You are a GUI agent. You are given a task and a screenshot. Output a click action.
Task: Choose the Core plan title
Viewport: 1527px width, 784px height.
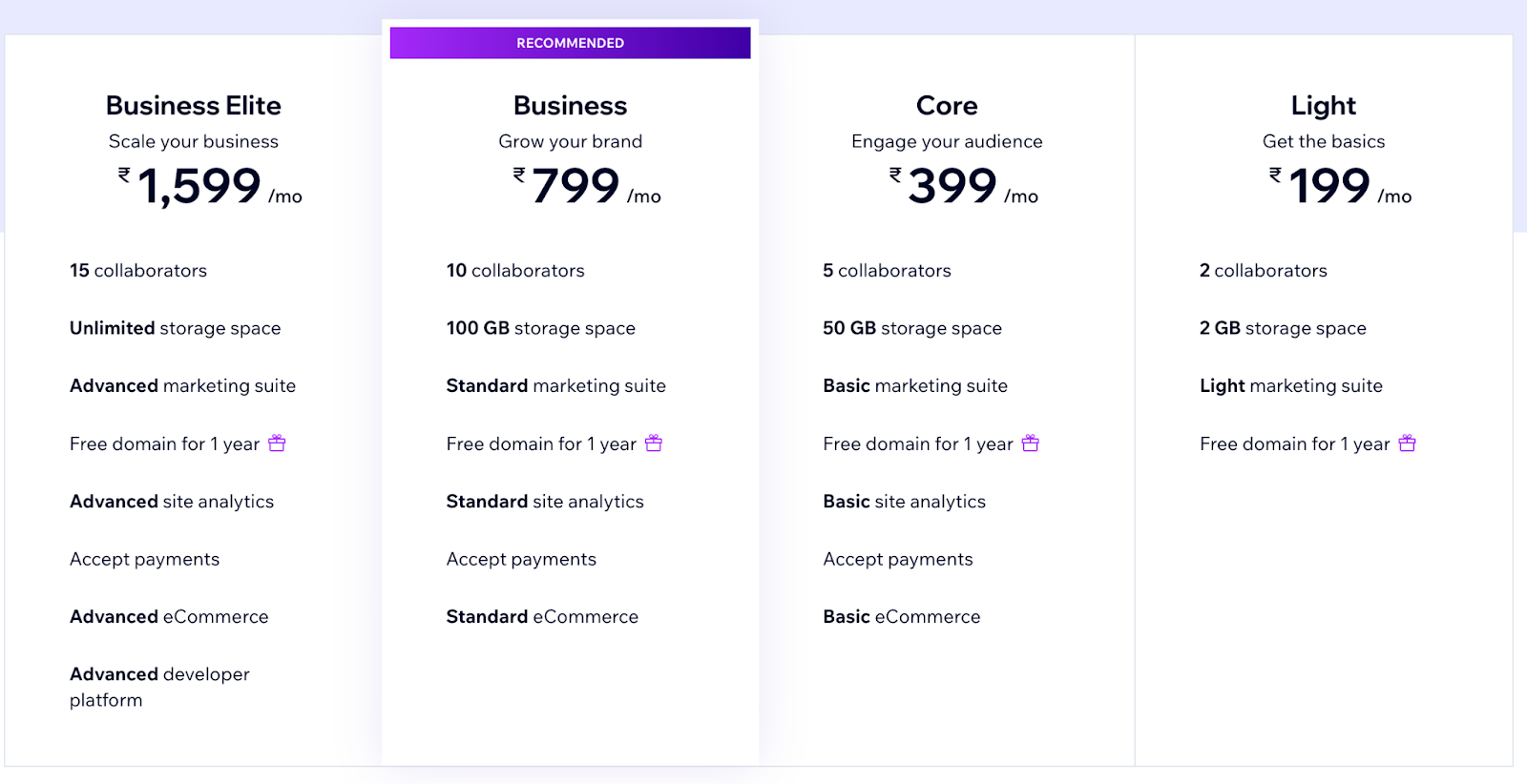[947, 105]
